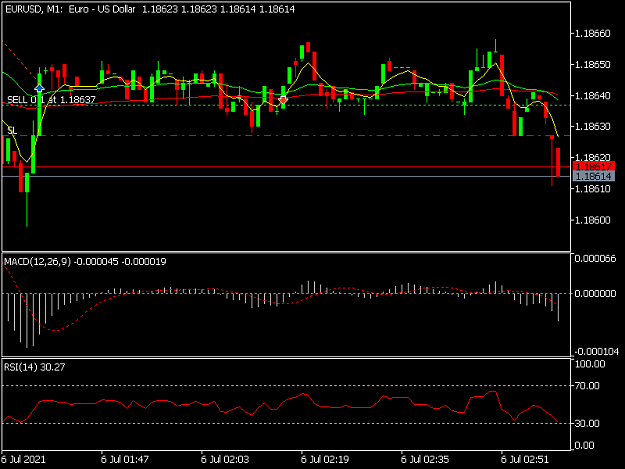Click the 6 Jul 2021 time label
Viewport: 625px width, 469px height.
[x=24, y=459]
